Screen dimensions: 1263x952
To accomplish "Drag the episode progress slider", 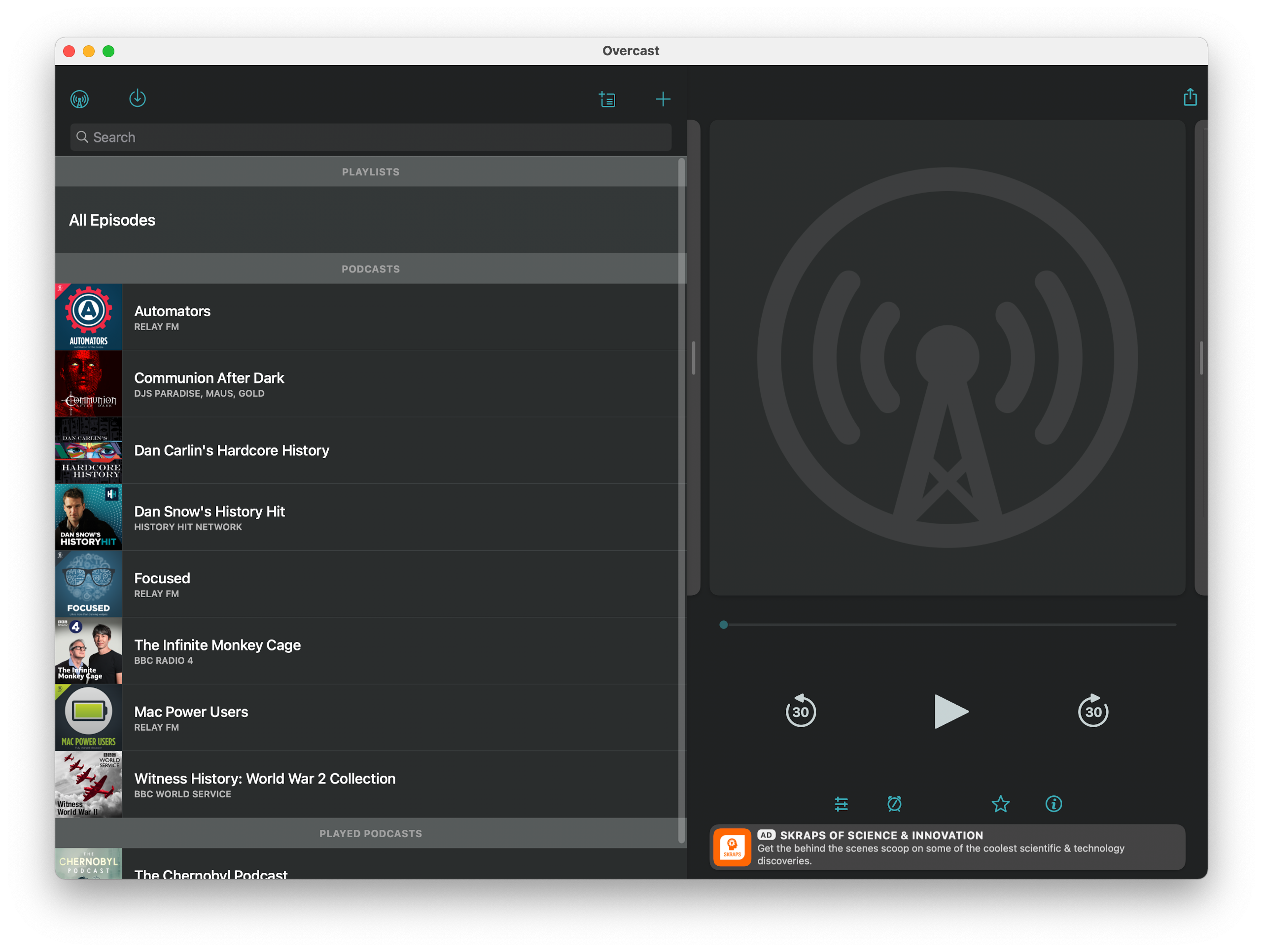I will click(x=724, y=624).
